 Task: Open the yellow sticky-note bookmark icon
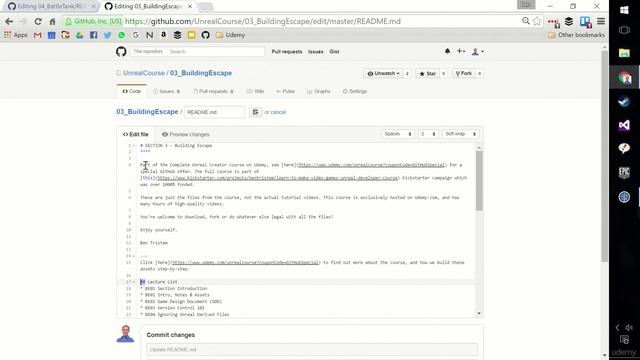click(191, 35)
